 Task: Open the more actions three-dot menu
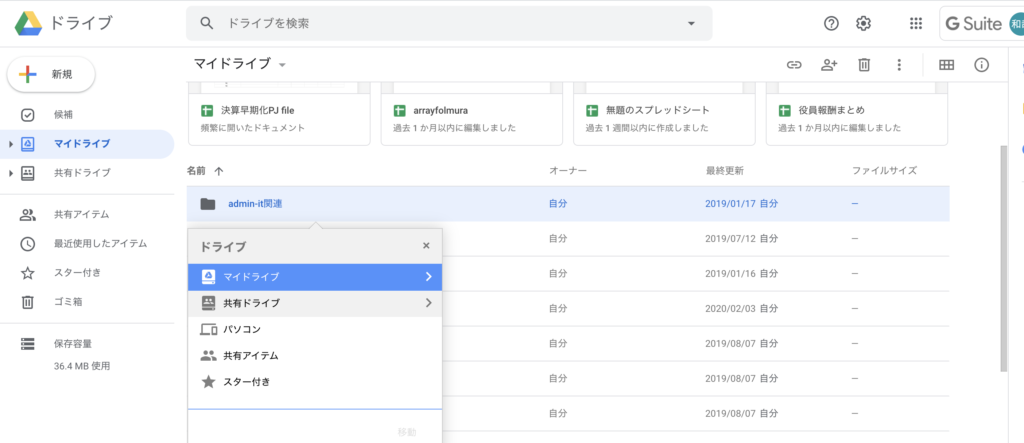[899, 65]
